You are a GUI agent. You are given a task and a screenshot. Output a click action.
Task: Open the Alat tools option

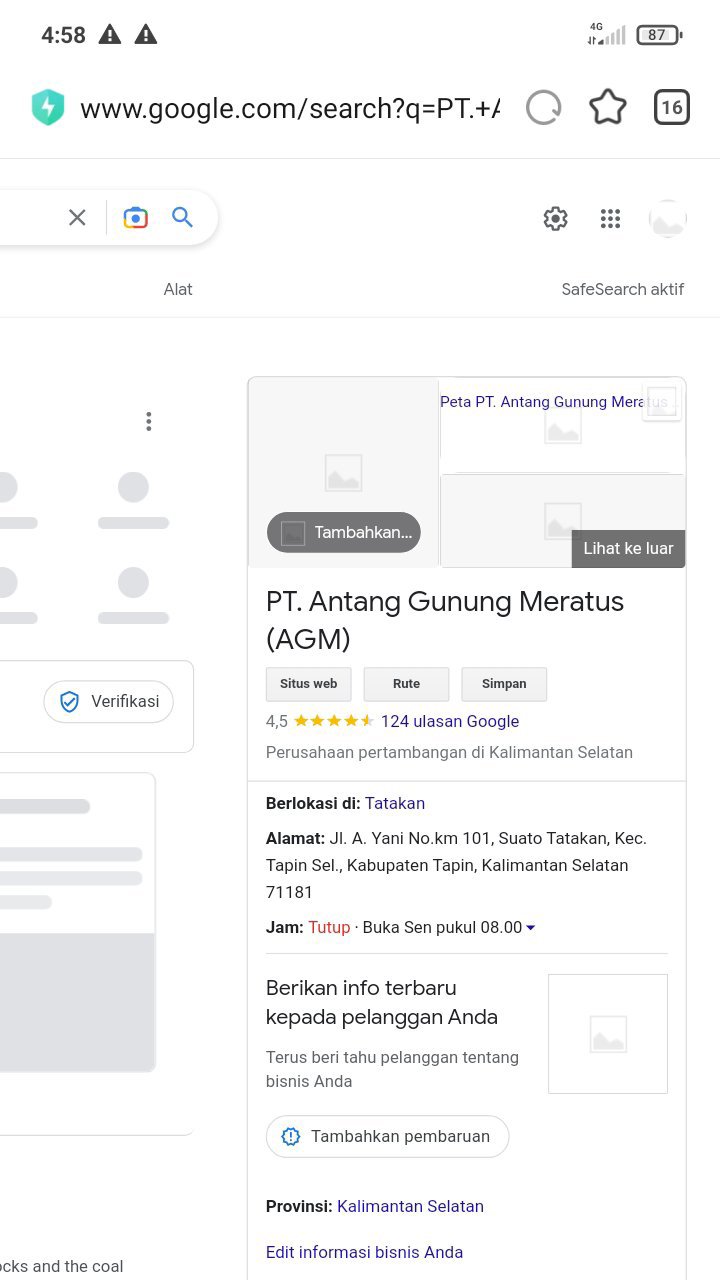178,289
